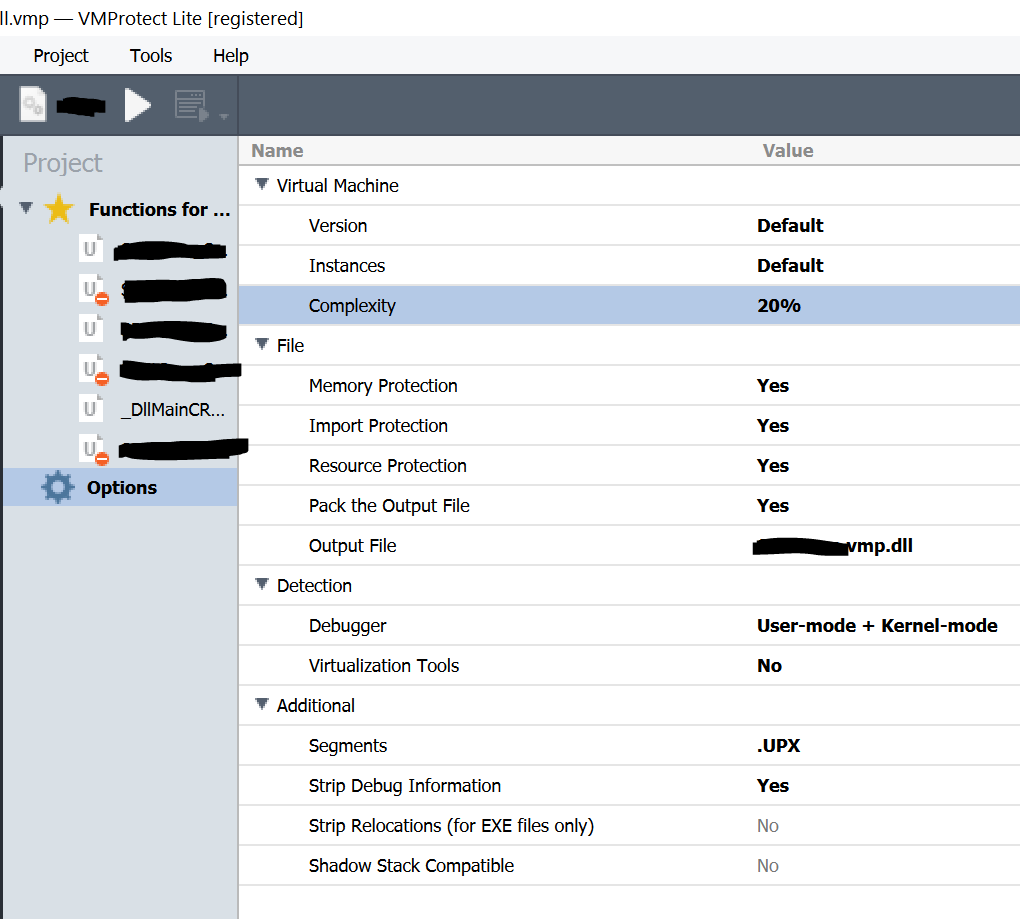Select the Virtual Machine group header
This screenshot has width=1020, height=919.
(x=338, y=186)
